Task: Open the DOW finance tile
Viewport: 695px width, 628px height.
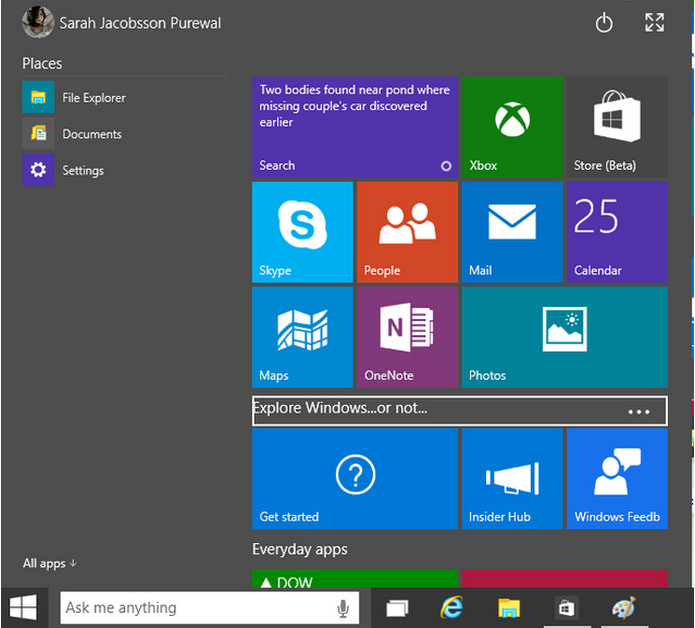Action: (355, 579)
